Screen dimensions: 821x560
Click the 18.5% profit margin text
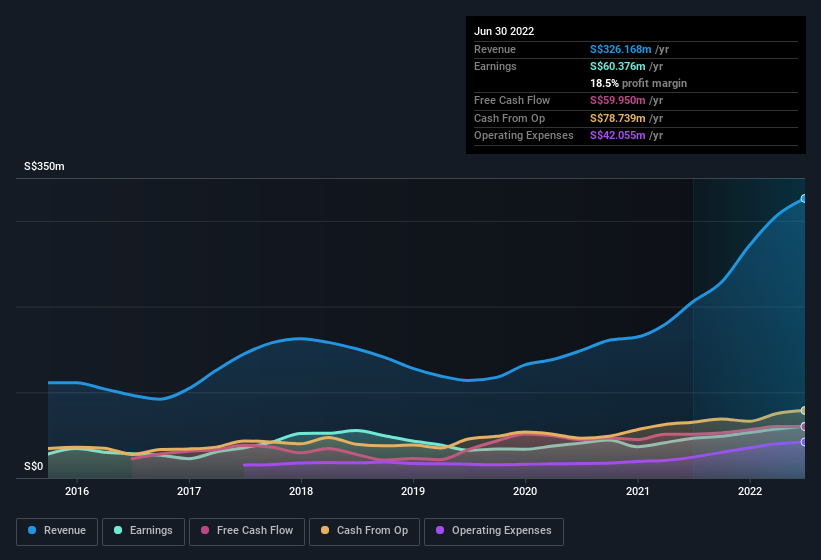638,83
